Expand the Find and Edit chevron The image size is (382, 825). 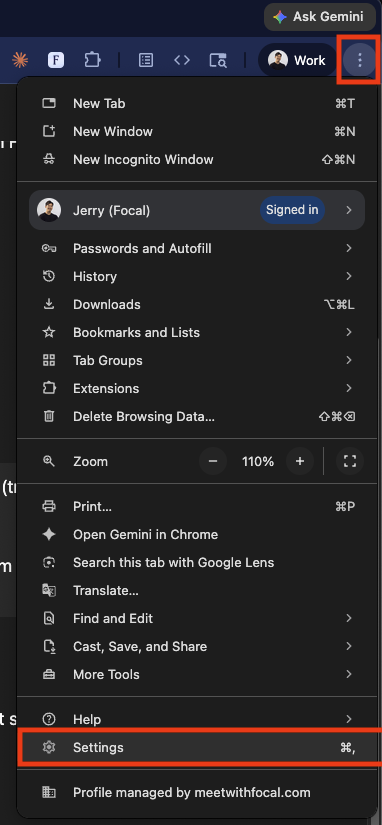tap(348, 618)
